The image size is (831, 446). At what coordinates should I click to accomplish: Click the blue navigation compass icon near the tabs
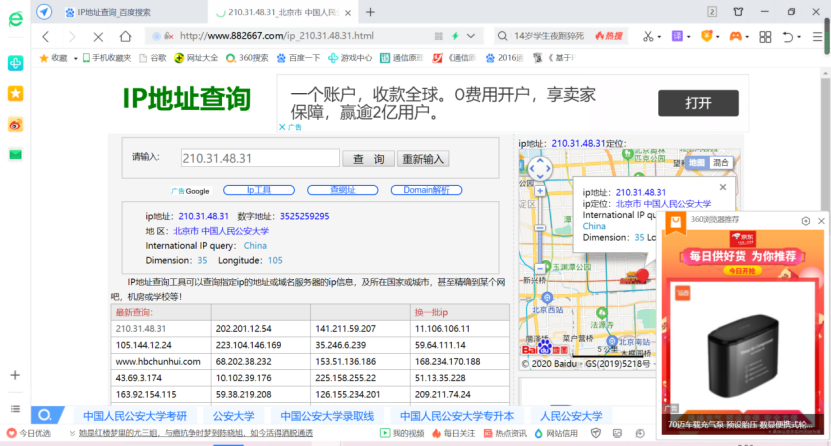pos(44,12)
